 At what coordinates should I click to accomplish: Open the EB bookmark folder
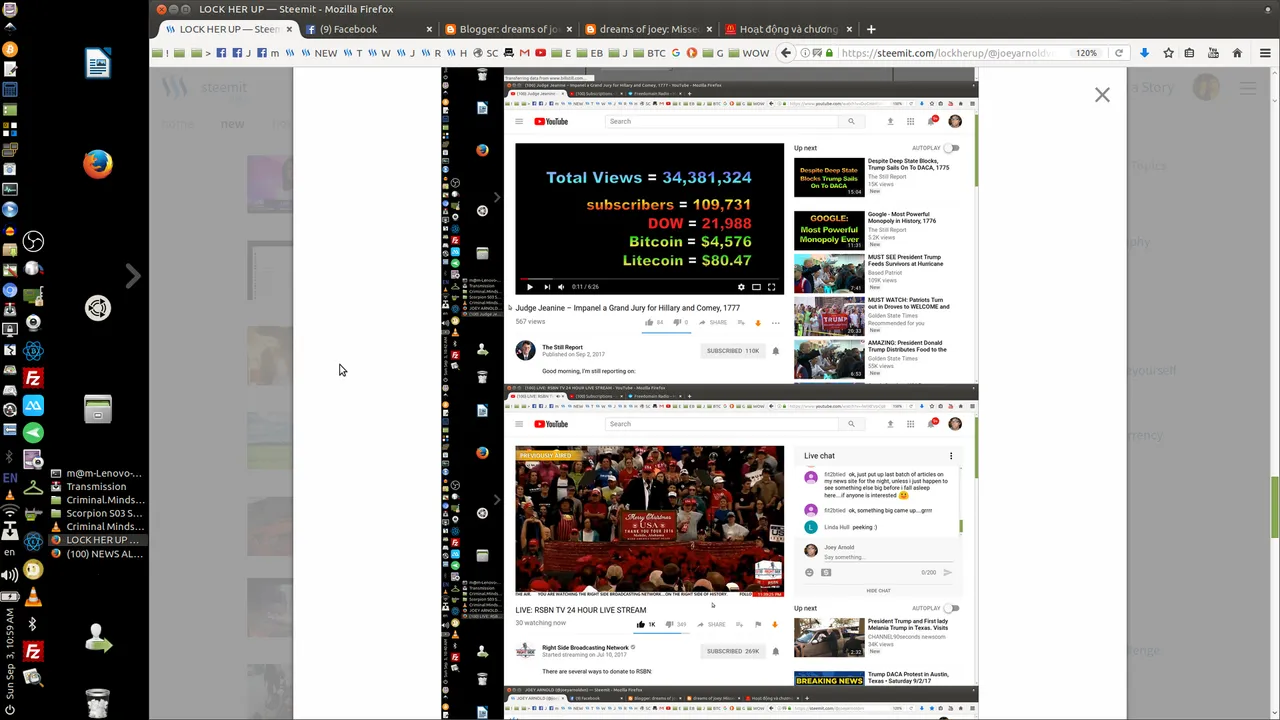click(590, 53)
